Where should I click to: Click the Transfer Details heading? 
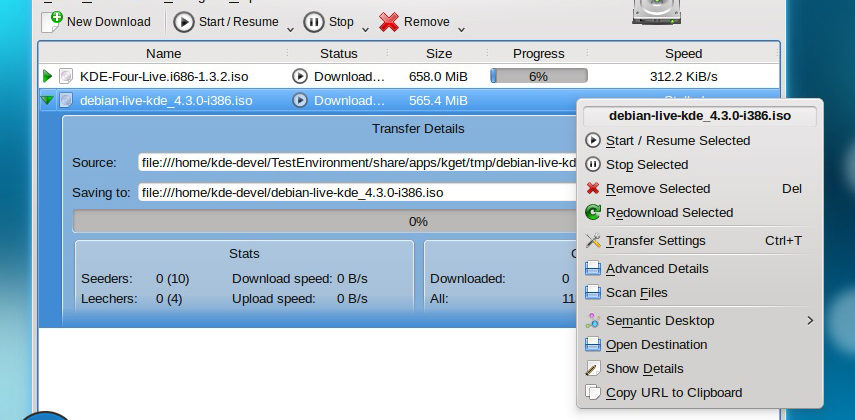point(418,129)
